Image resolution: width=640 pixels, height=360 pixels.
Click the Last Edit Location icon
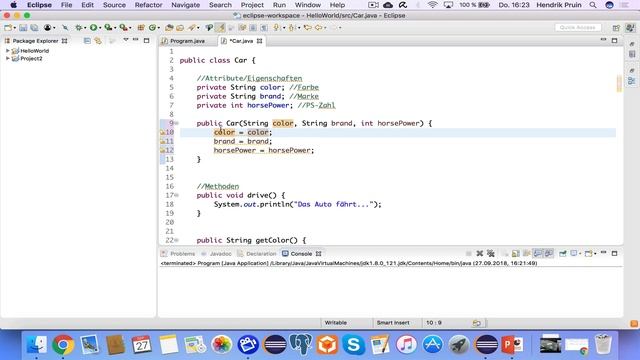pos(307,28)
